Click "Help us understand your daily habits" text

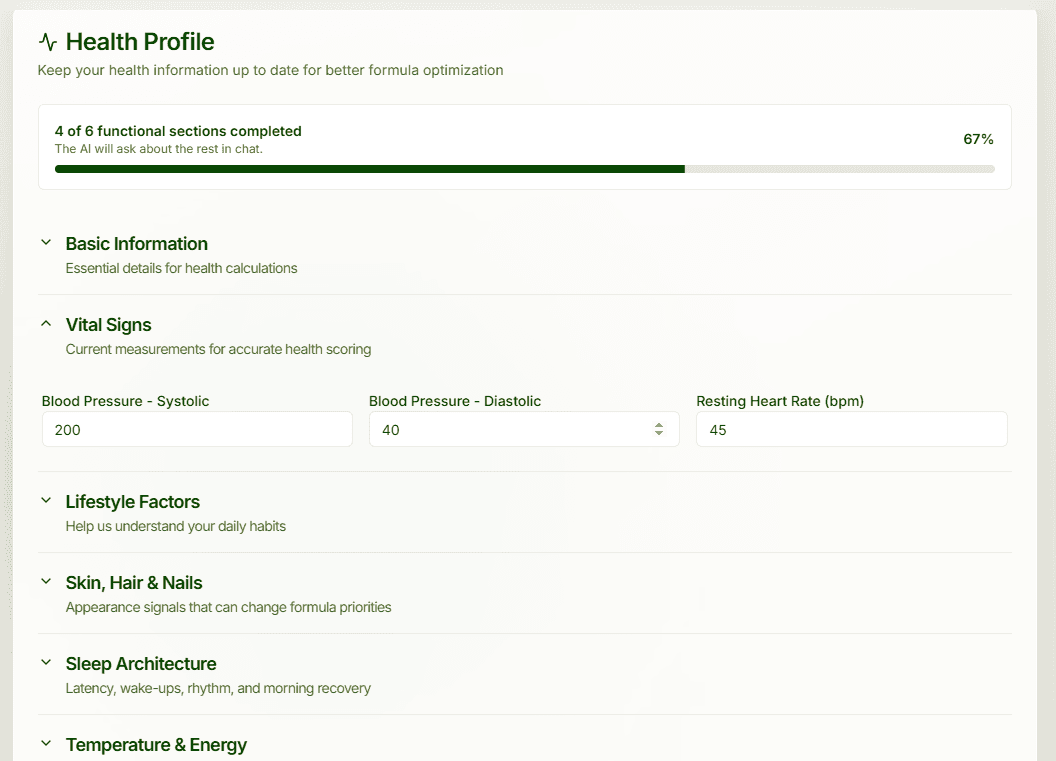coord(175,526)
